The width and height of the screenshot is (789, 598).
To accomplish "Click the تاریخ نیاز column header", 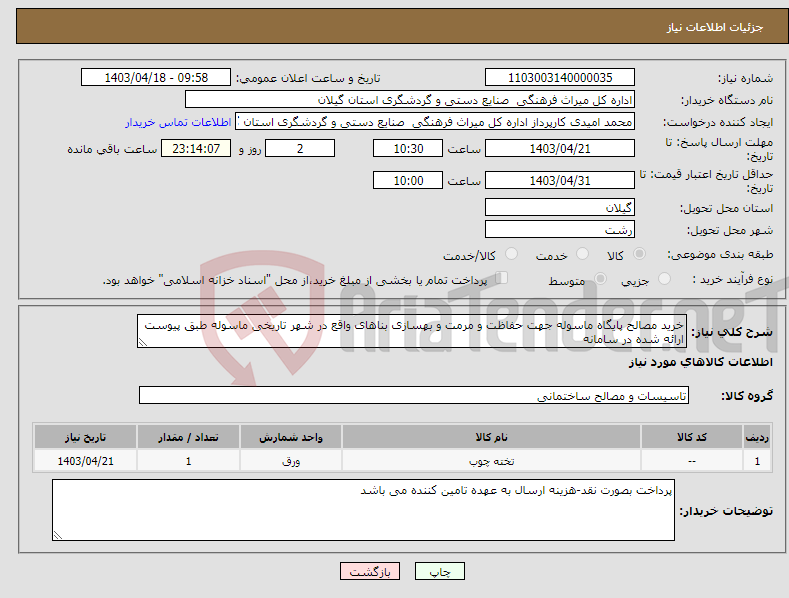I will pyautogui.click(x=86, y=437).
